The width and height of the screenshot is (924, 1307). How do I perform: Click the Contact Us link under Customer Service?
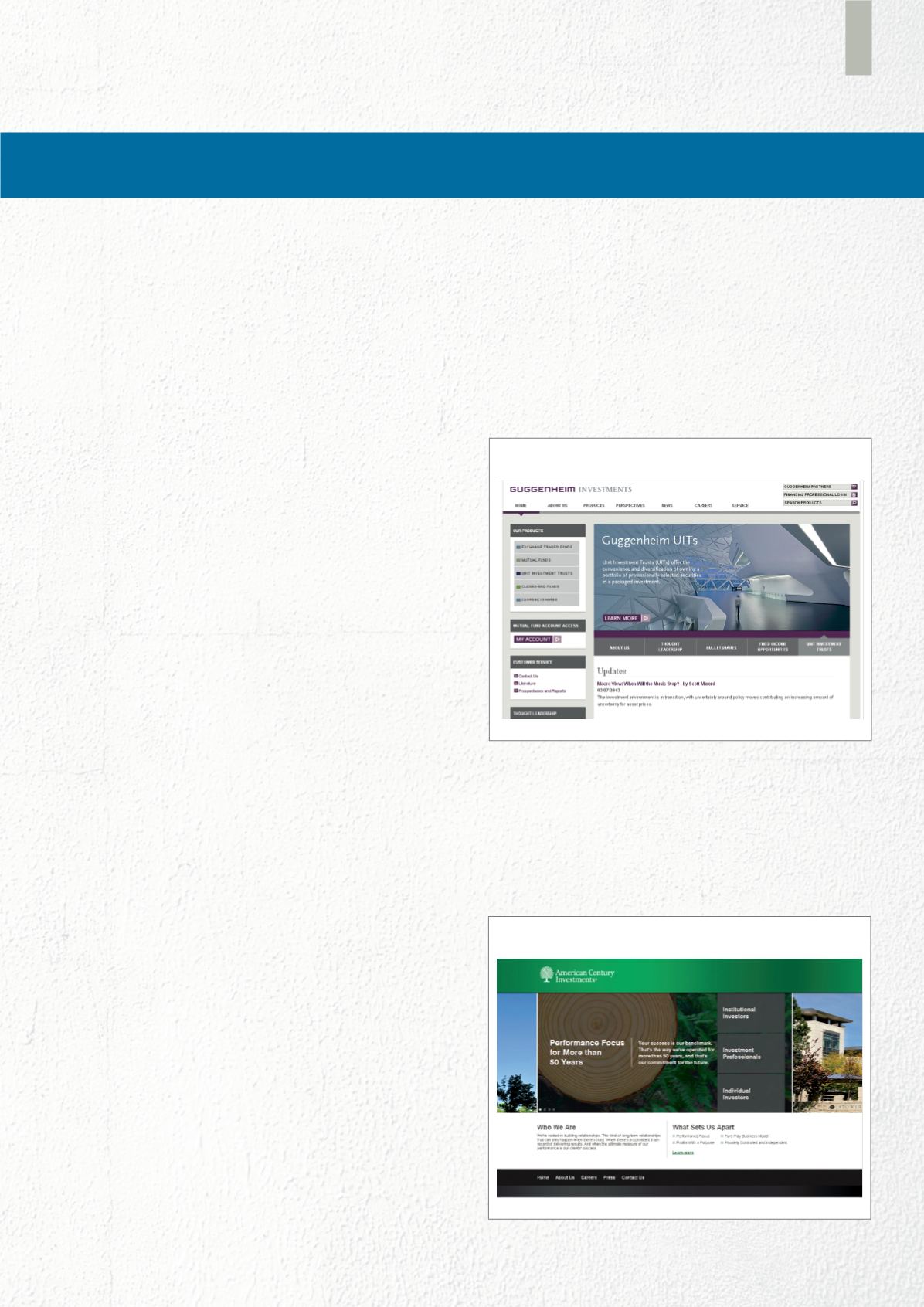click(x=528, y=676)
